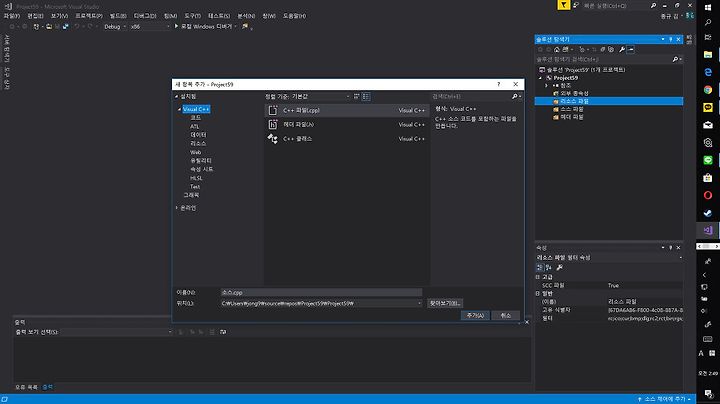Click the Solution Explorer search field
Image resolution: width=720 pixels, height=404 pixels.
[x=603, y=59]
